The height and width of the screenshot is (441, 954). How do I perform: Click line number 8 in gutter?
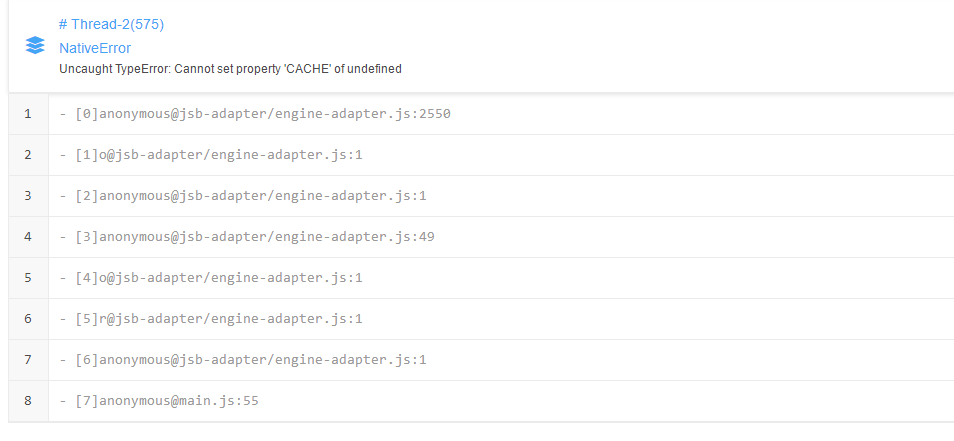click(28, 401)
